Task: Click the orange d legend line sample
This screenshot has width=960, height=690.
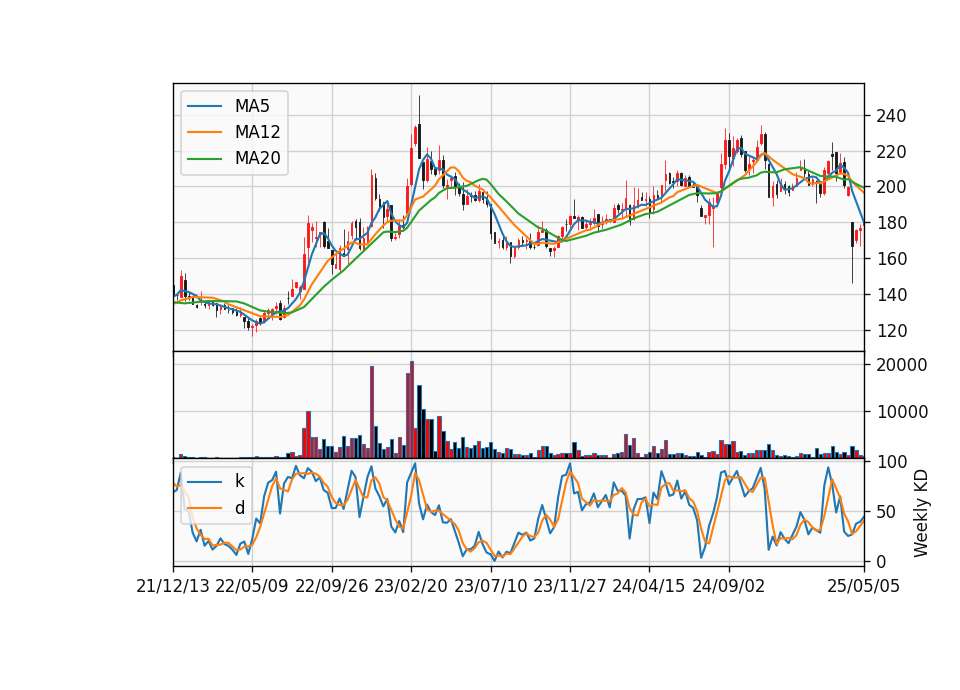Action: pos(204,508)
